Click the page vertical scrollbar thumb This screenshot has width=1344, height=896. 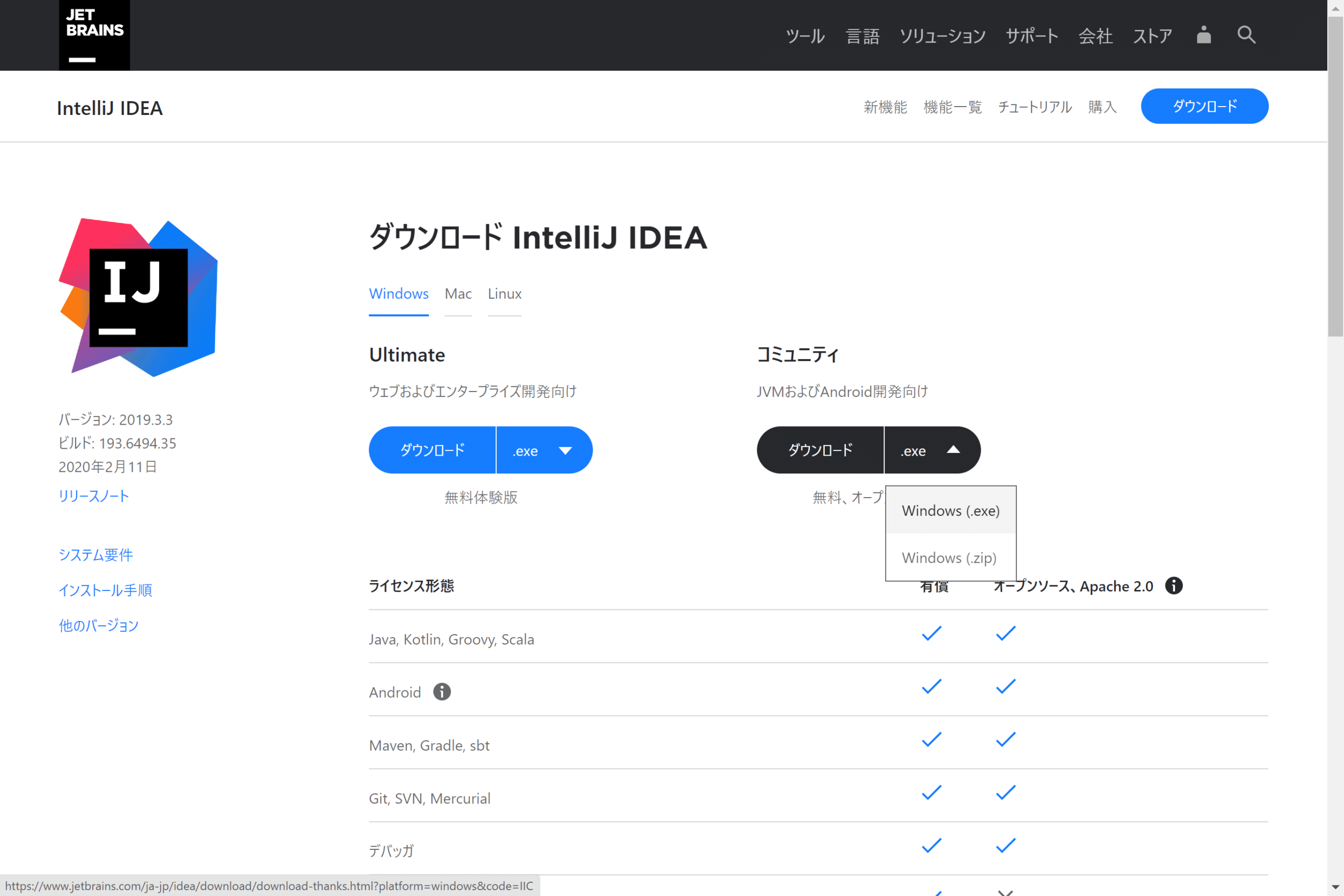point(1336,177)
